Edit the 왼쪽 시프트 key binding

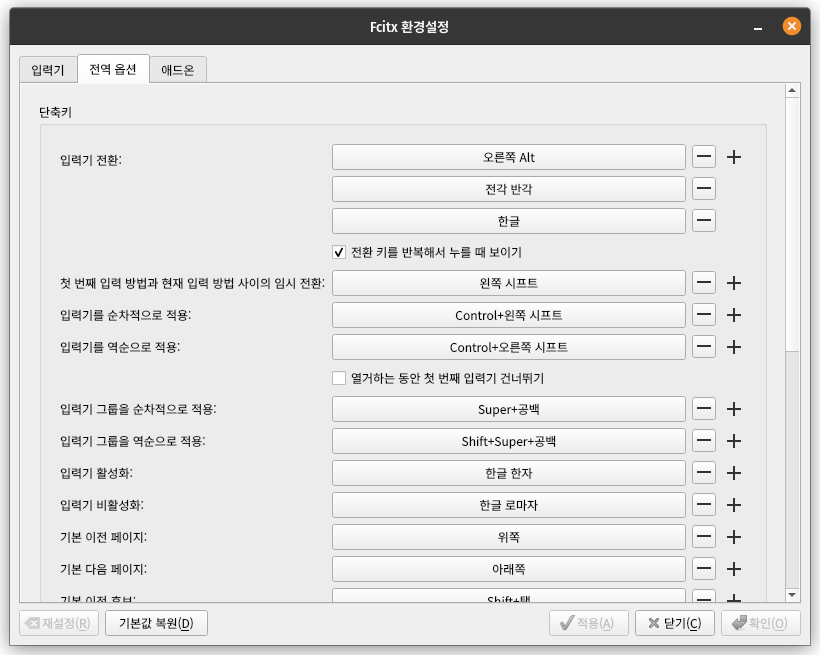click(508, 283)
